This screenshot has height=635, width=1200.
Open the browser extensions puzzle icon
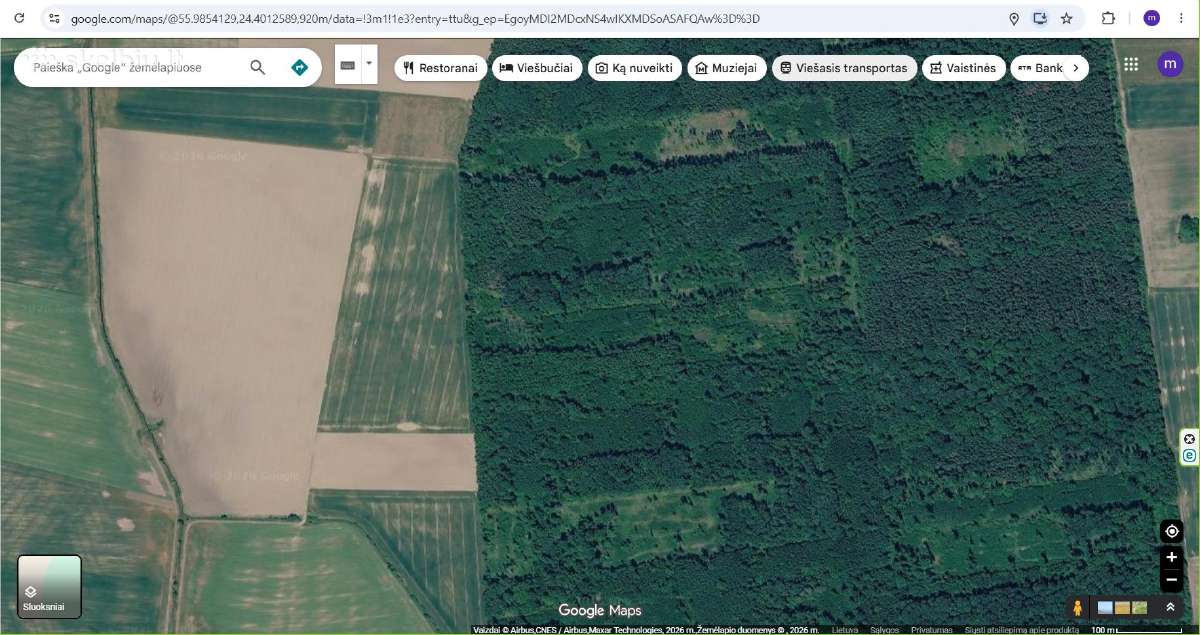coord(1108,18)
